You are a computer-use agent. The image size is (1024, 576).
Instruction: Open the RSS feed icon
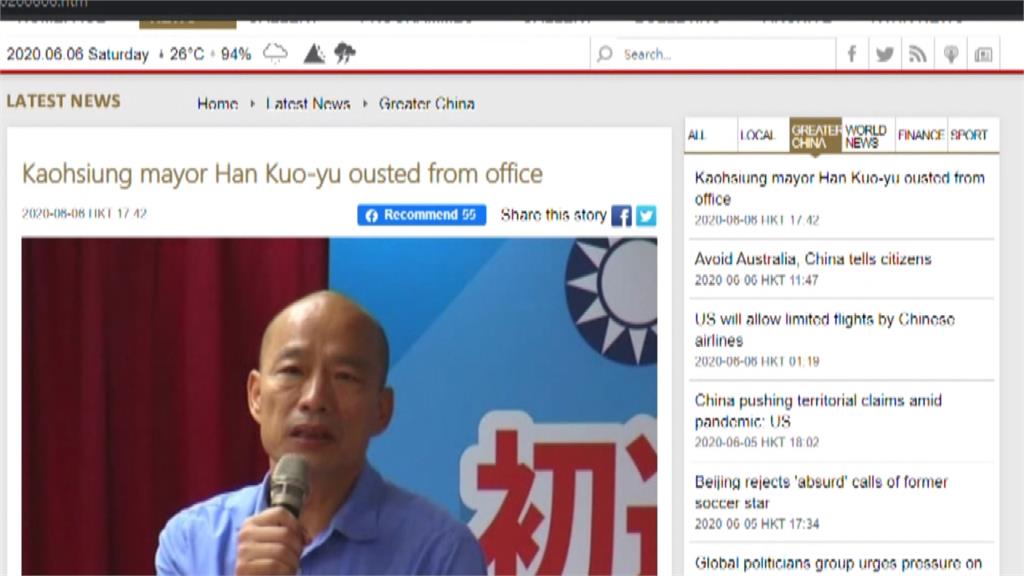point(918,54)
